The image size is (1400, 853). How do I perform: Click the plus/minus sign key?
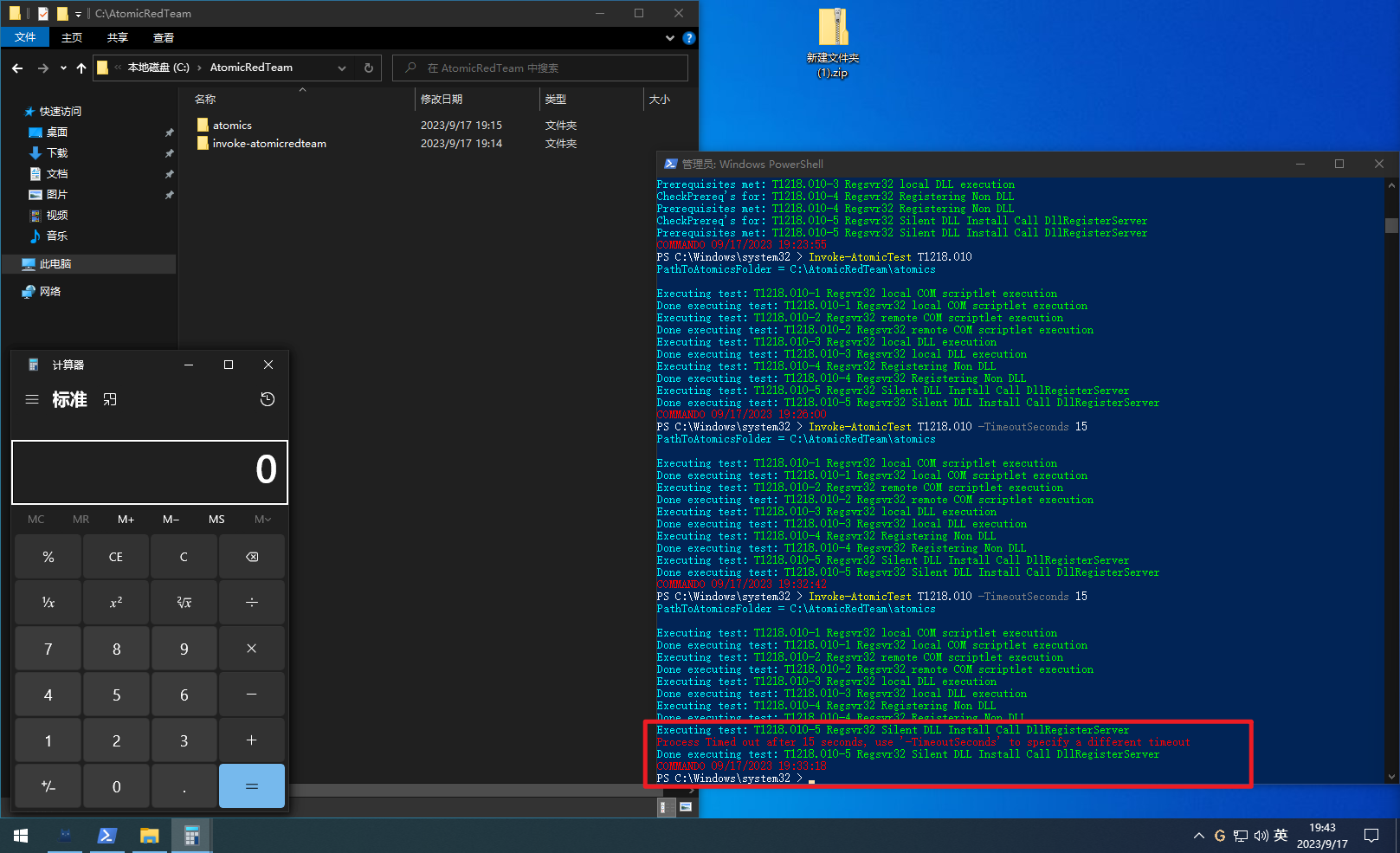48,786
